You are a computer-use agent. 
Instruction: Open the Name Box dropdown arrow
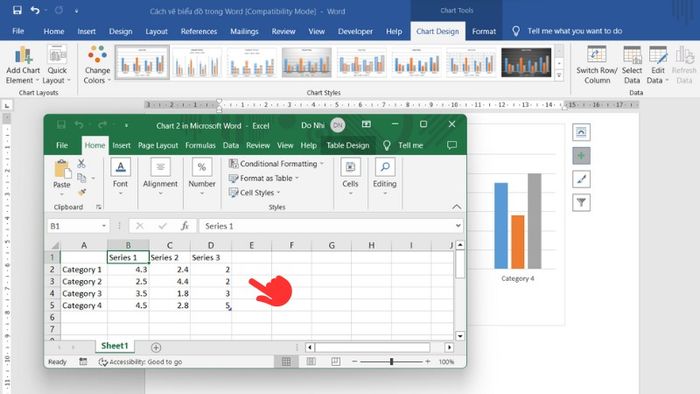[x=104, y=226]
